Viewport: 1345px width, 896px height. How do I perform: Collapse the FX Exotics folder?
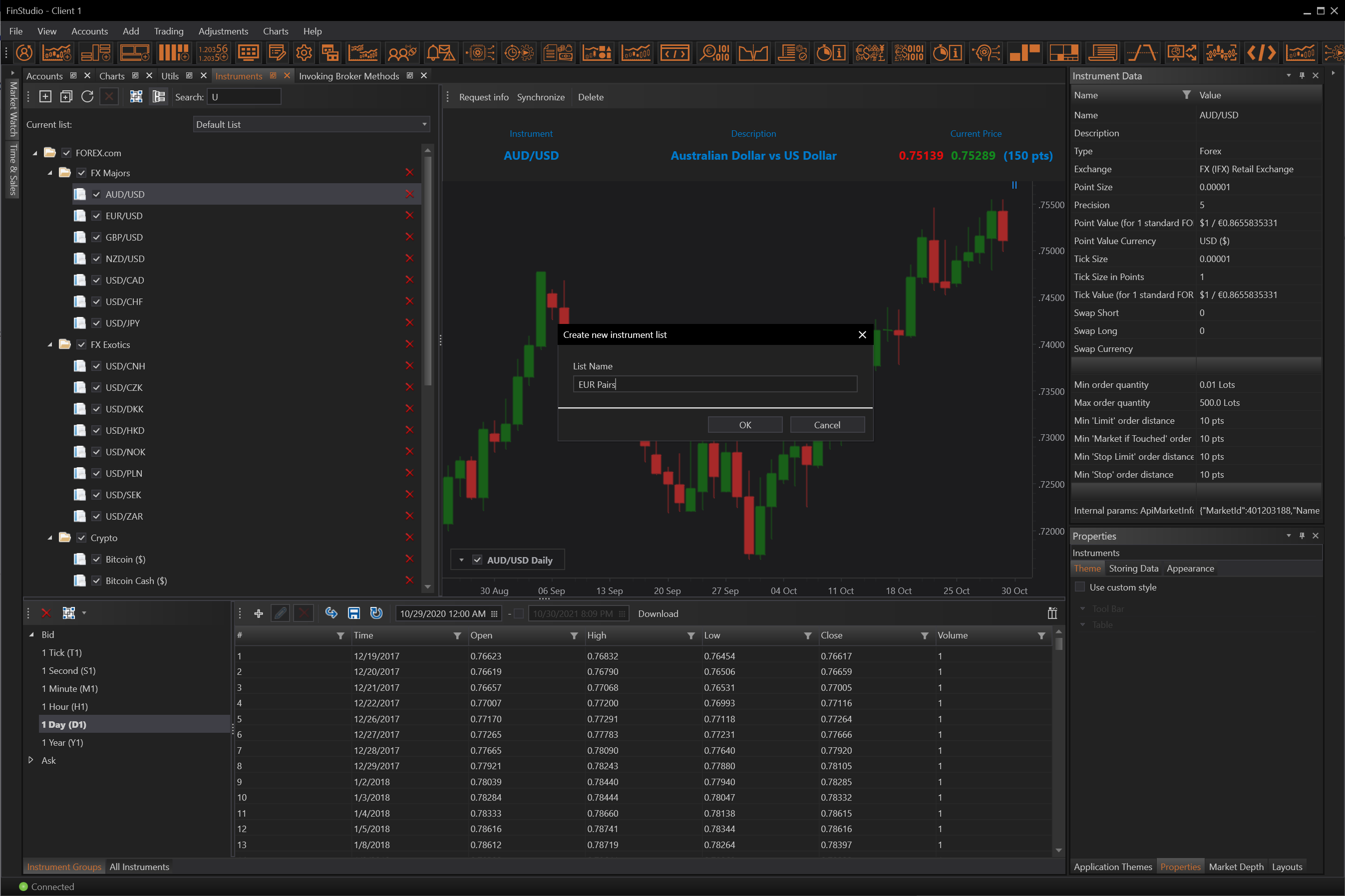tap(50, 344)
